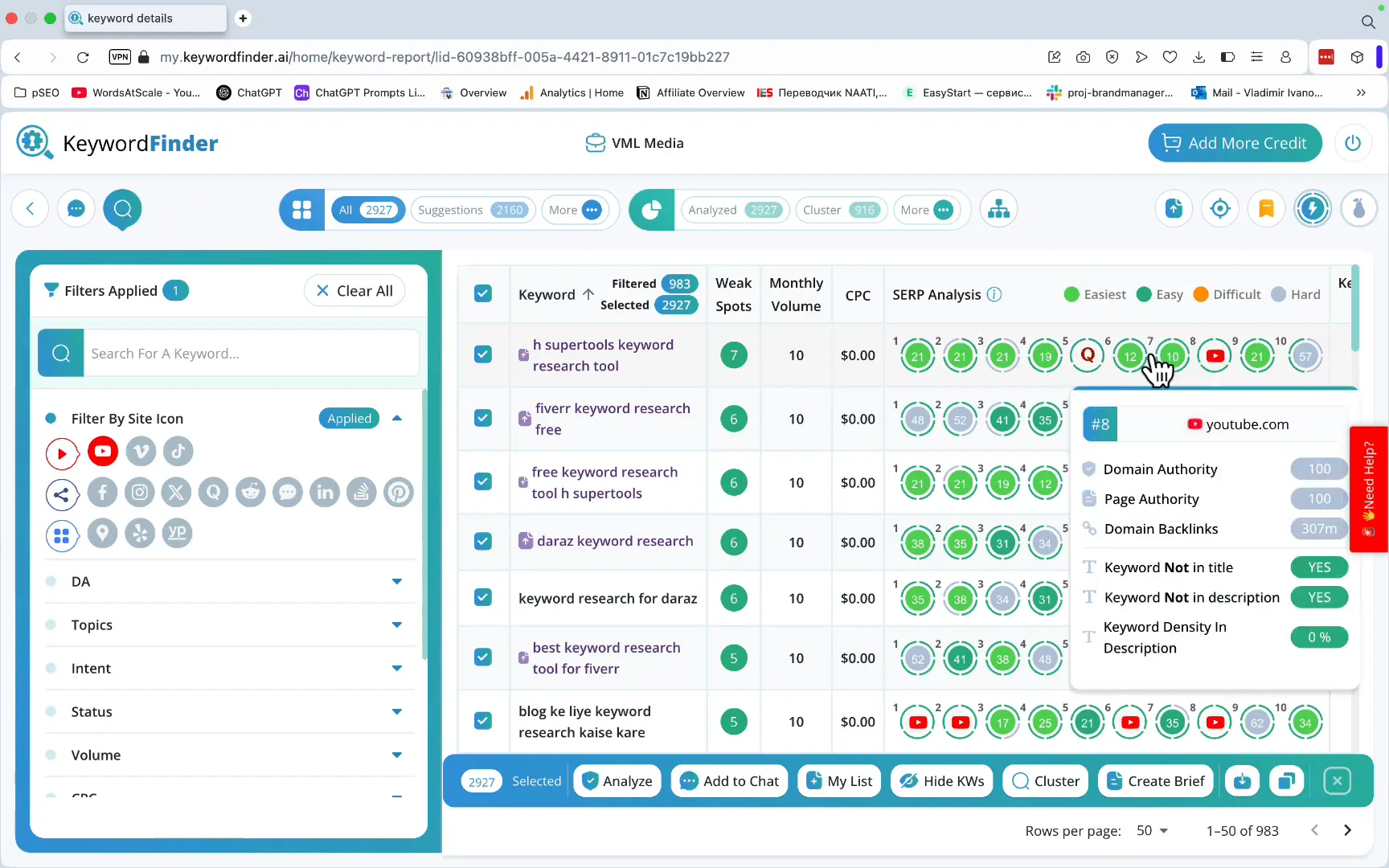Go to next page of results

click(1348, 830)
